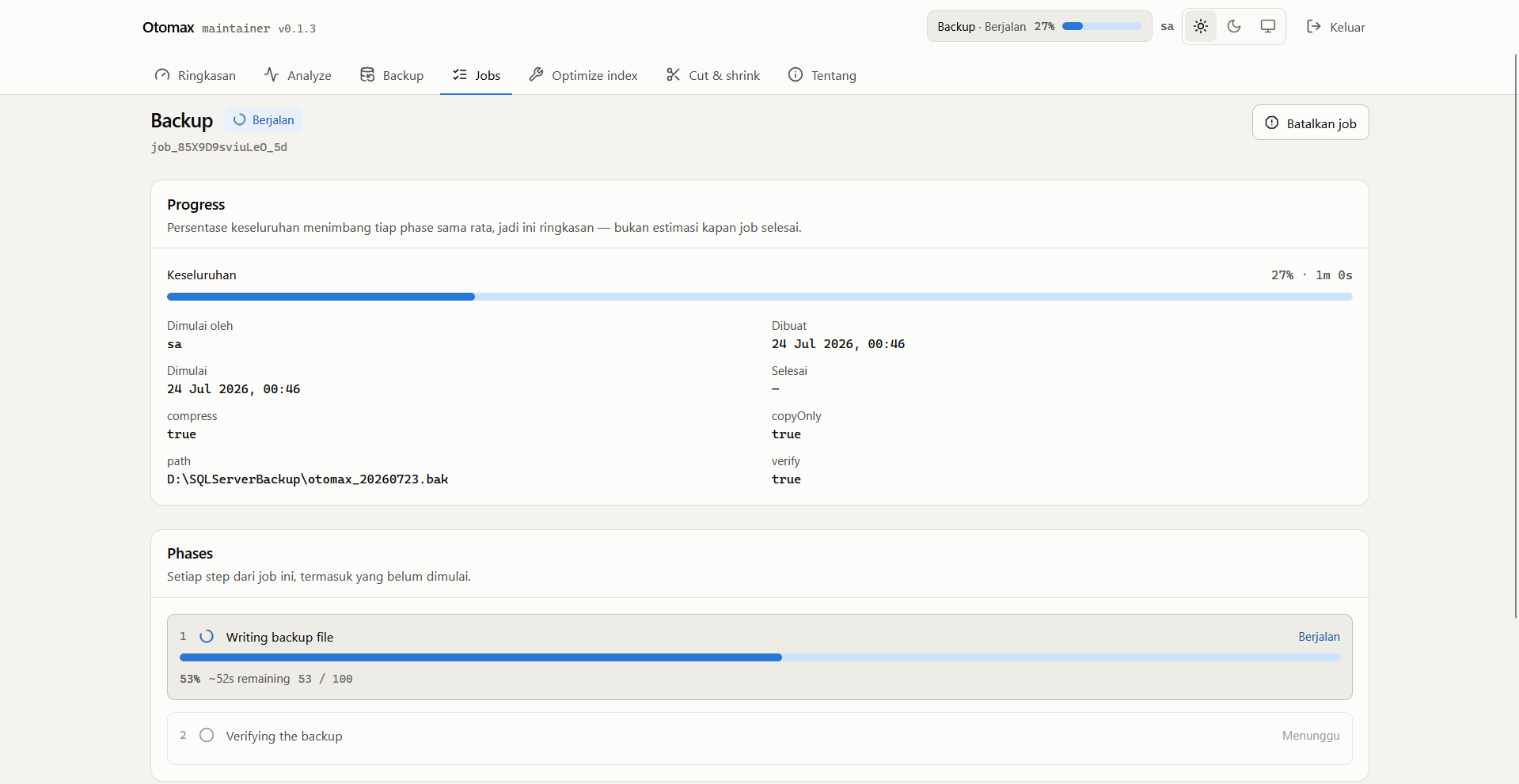This screenshot has width=1519, height=784.
Task: Click the job ID job_85X9D9sviuLeO_5d
Action: tap(219, 147)
